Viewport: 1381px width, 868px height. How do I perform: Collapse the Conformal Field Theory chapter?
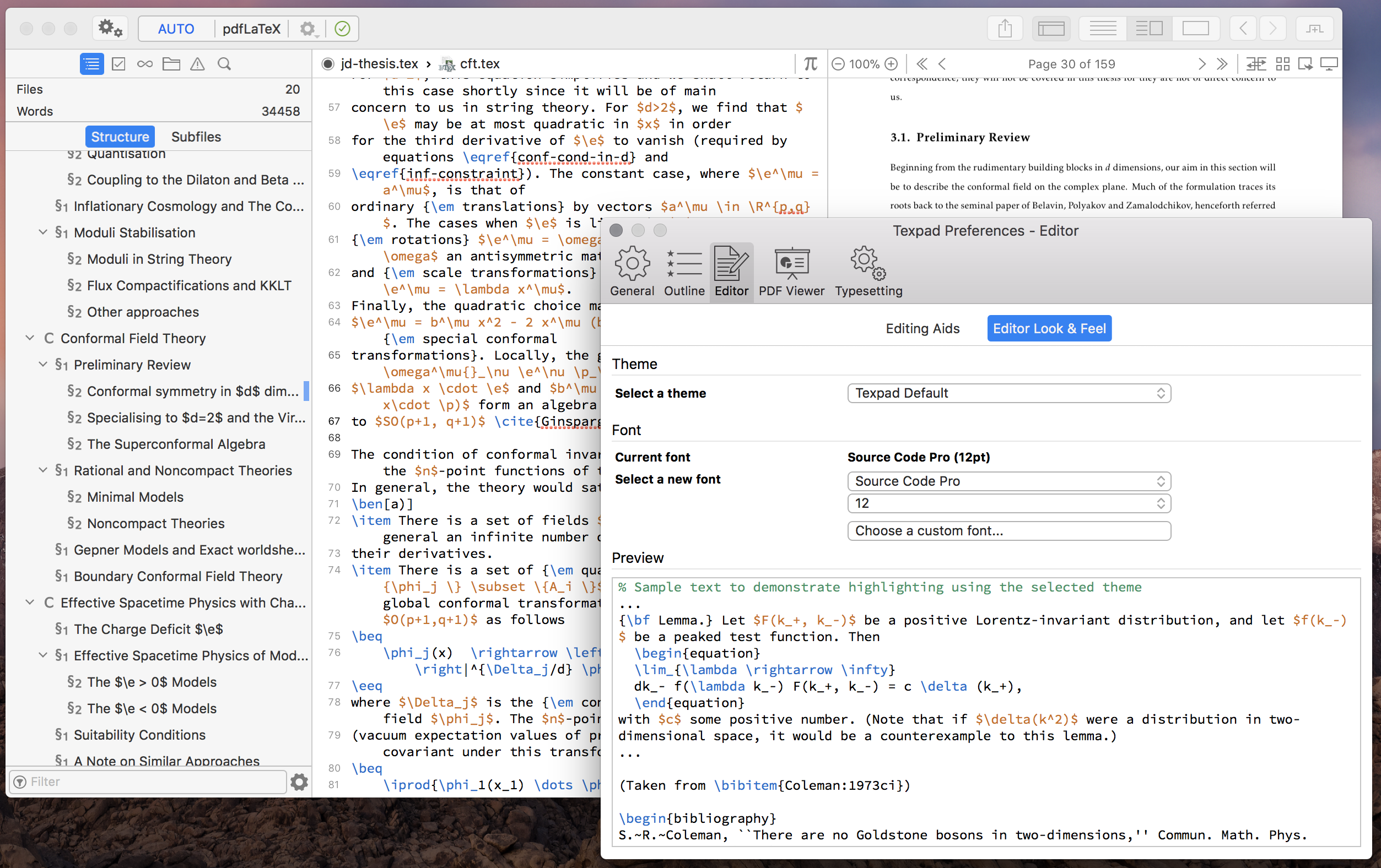(30, 338)
